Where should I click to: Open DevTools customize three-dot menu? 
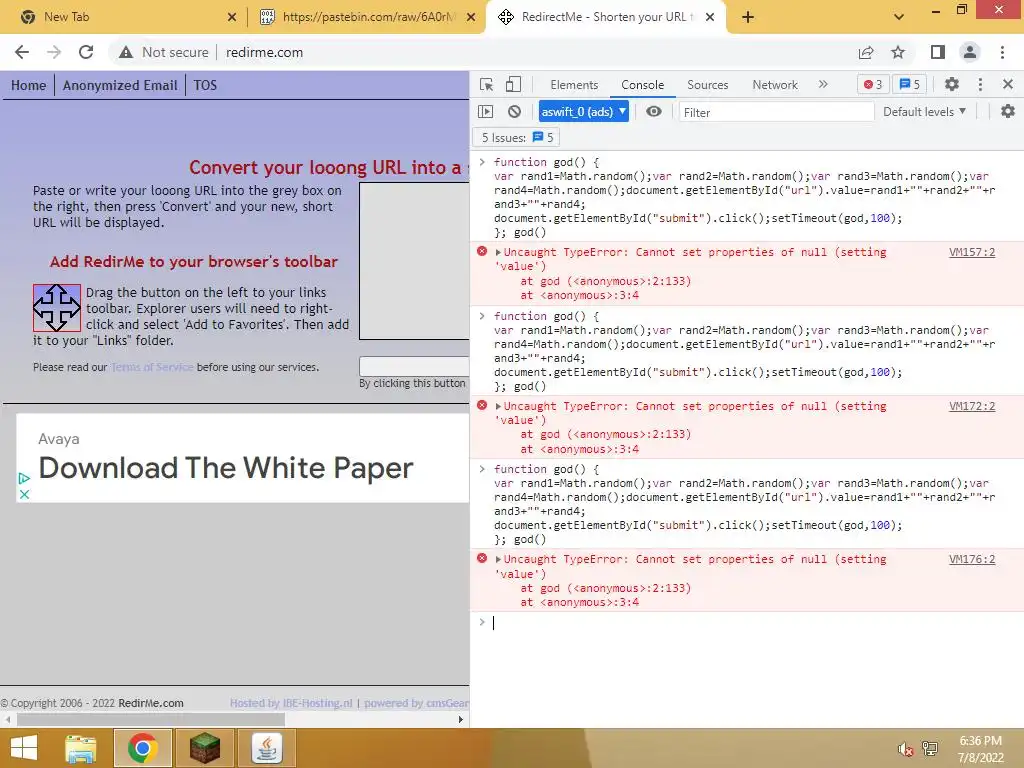980,84
